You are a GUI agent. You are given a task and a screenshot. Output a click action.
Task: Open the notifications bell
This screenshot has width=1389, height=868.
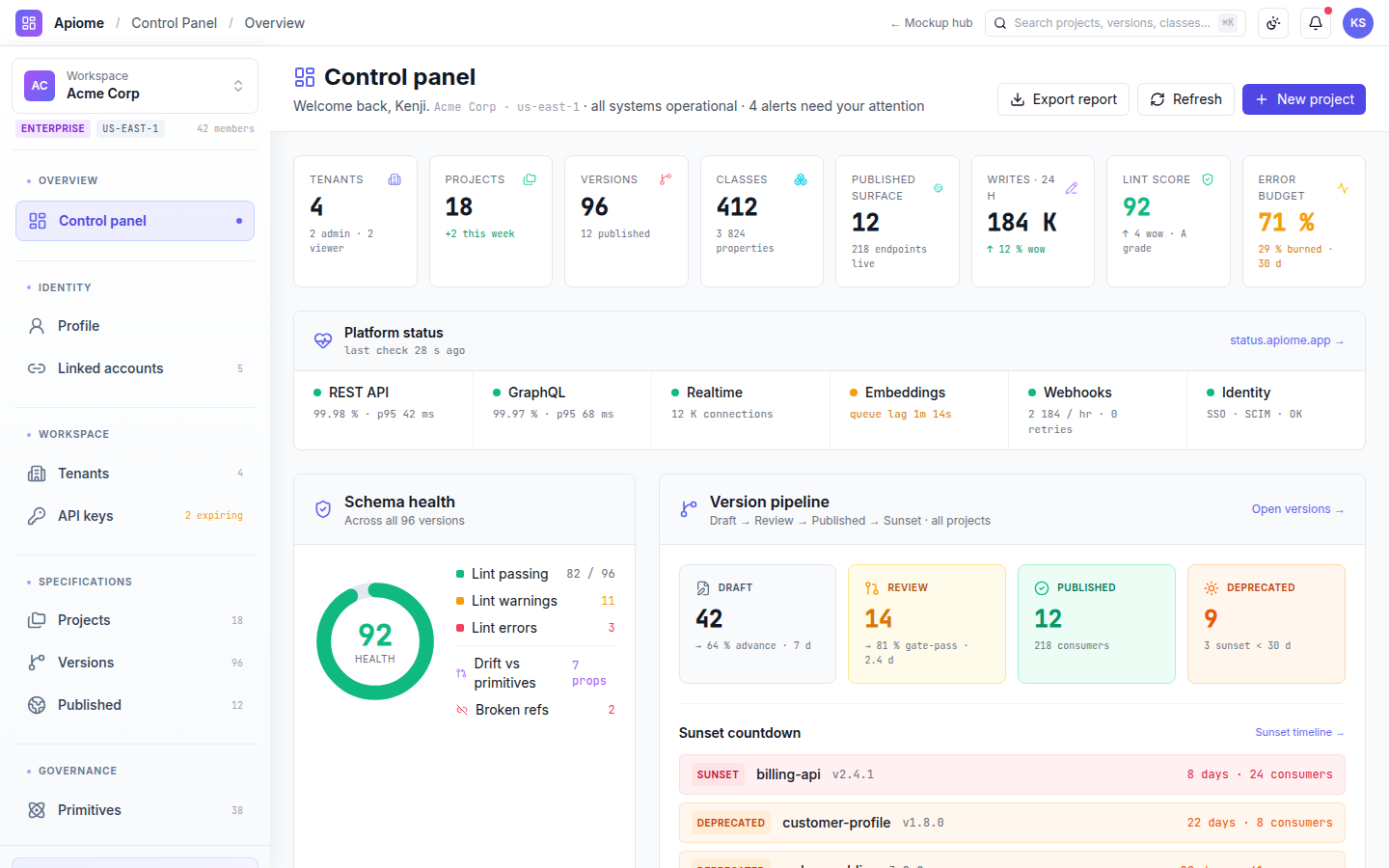point(1316,23)
